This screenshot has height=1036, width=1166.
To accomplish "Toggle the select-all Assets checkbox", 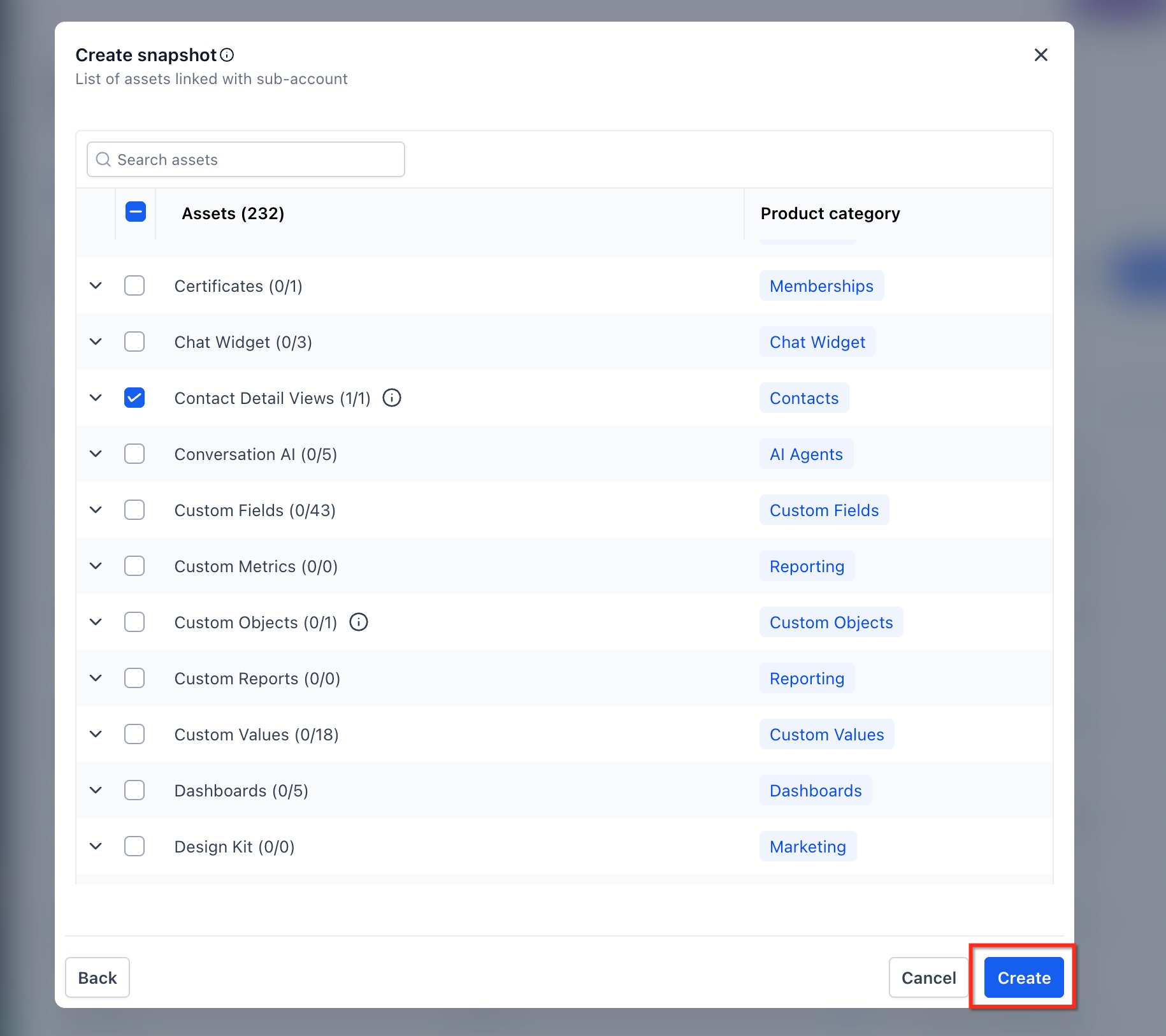I will 136,212.
